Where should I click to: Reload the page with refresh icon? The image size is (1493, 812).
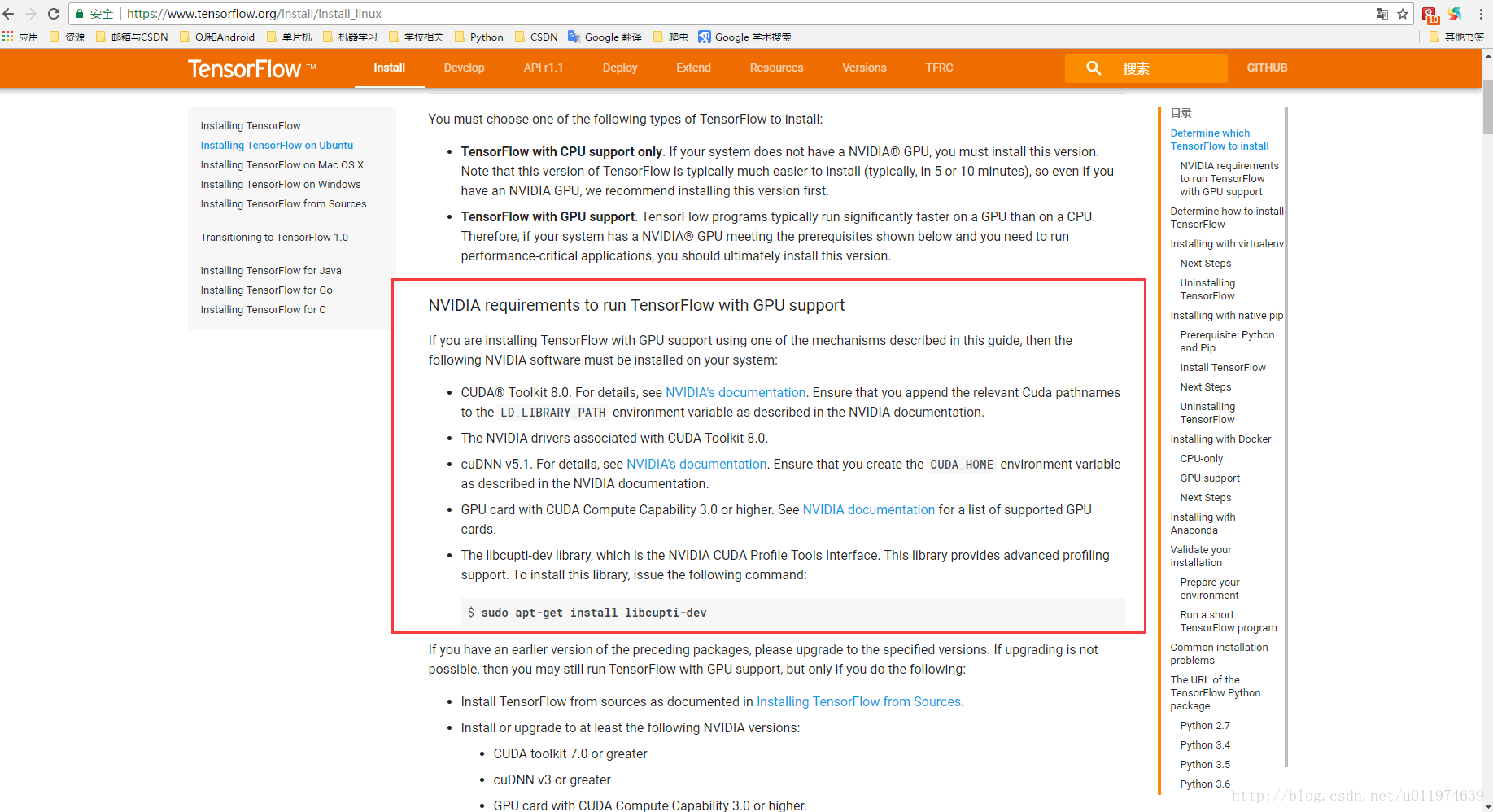tap(54, 14)
